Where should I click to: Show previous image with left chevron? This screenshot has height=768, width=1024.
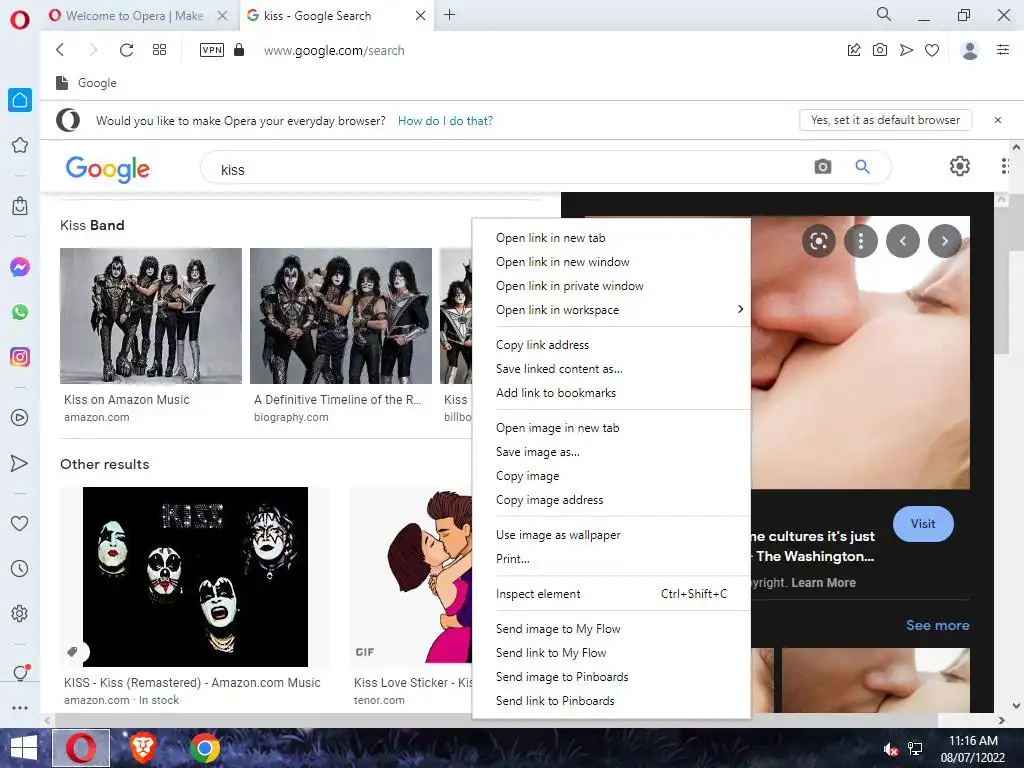tap(903, 242)
